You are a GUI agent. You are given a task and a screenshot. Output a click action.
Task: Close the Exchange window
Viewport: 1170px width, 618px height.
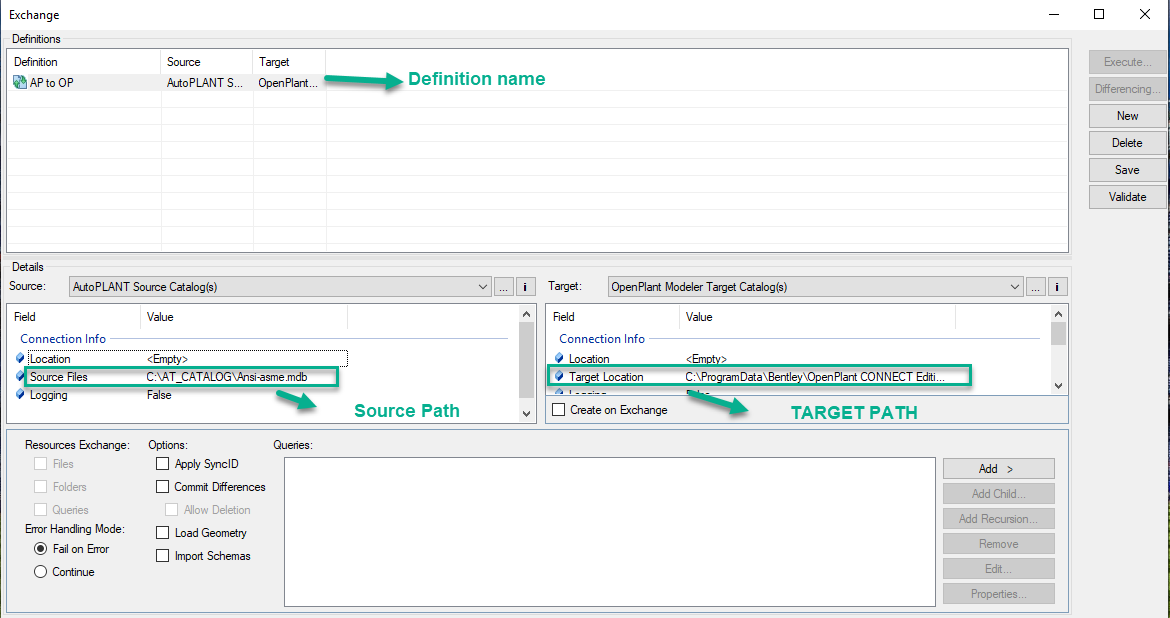point(1145,14)
